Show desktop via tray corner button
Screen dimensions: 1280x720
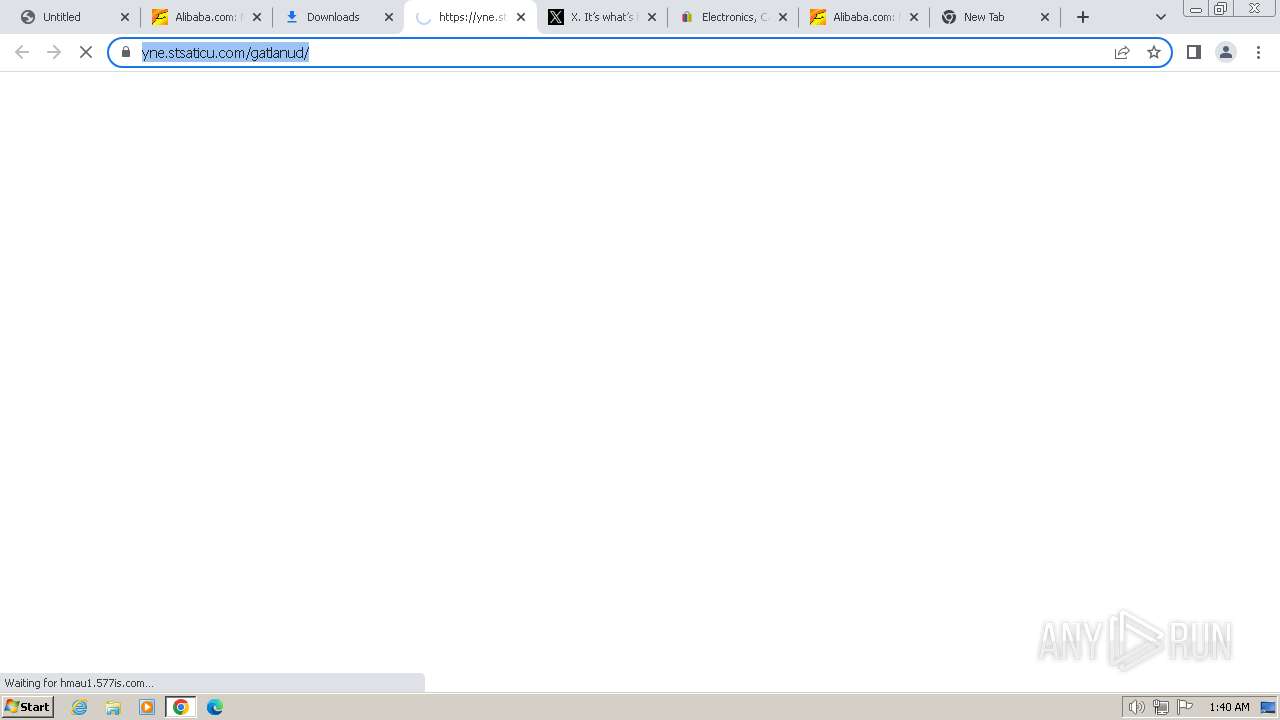click(x=1268, y=707)
